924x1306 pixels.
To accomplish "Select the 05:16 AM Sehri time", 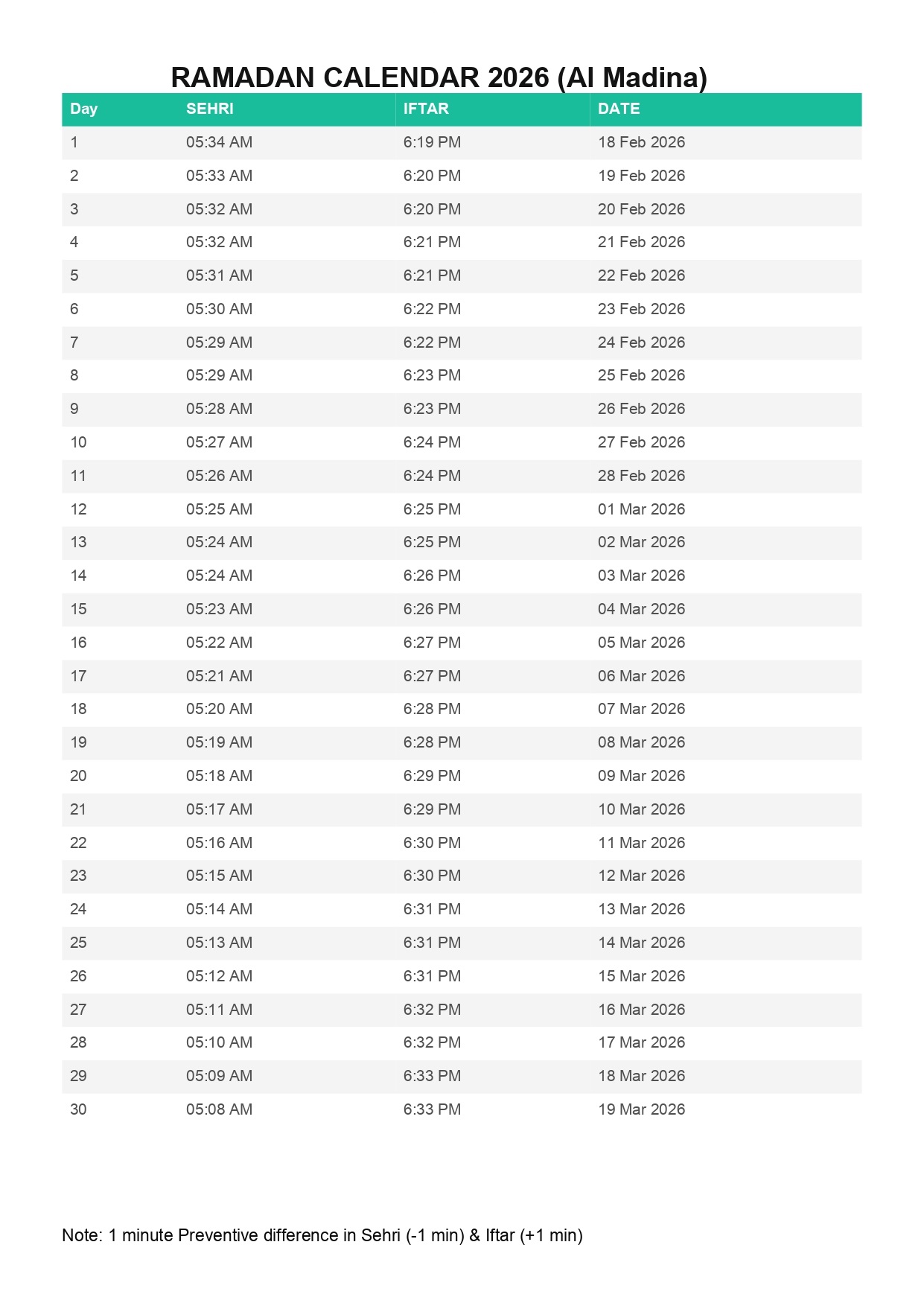I will (x=219, y=843).
